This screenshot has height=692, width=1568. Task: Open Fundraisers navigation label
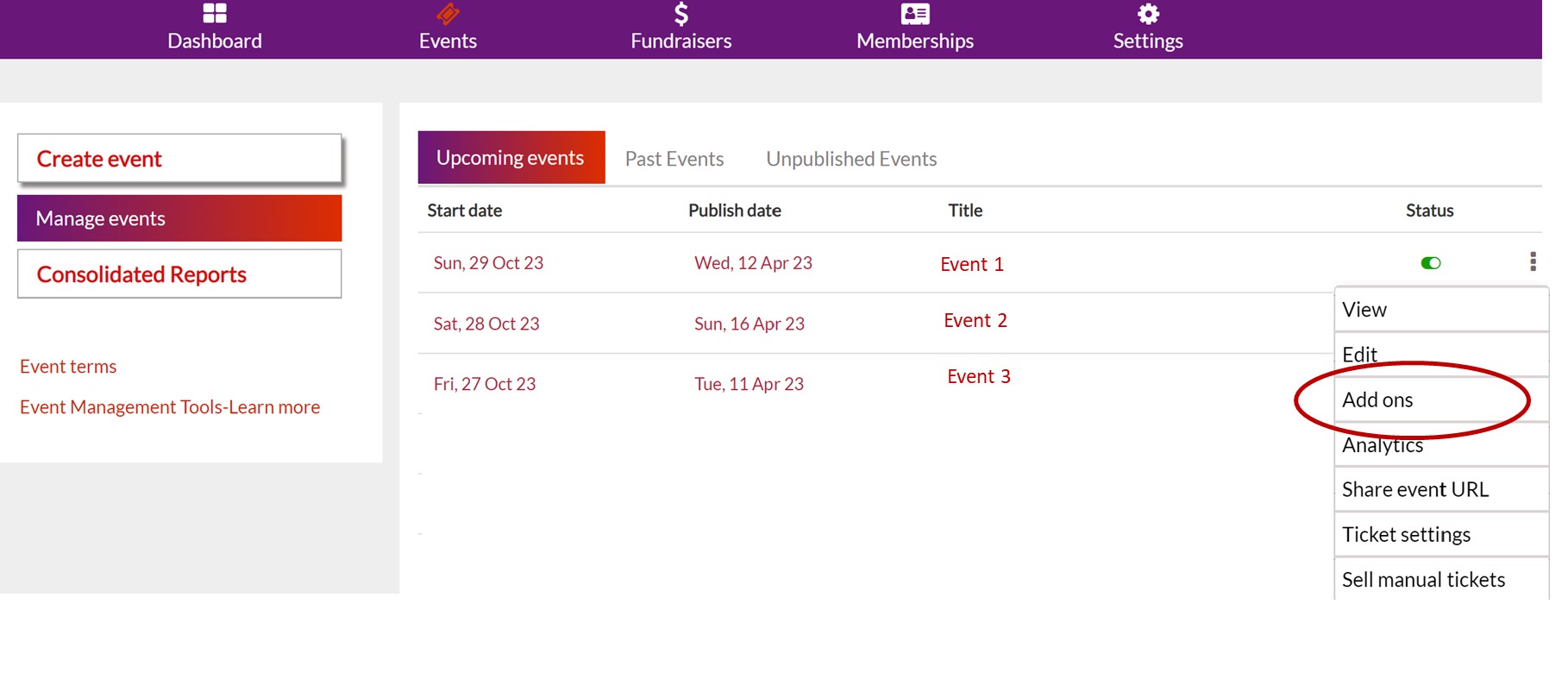(x=681, y=41)
